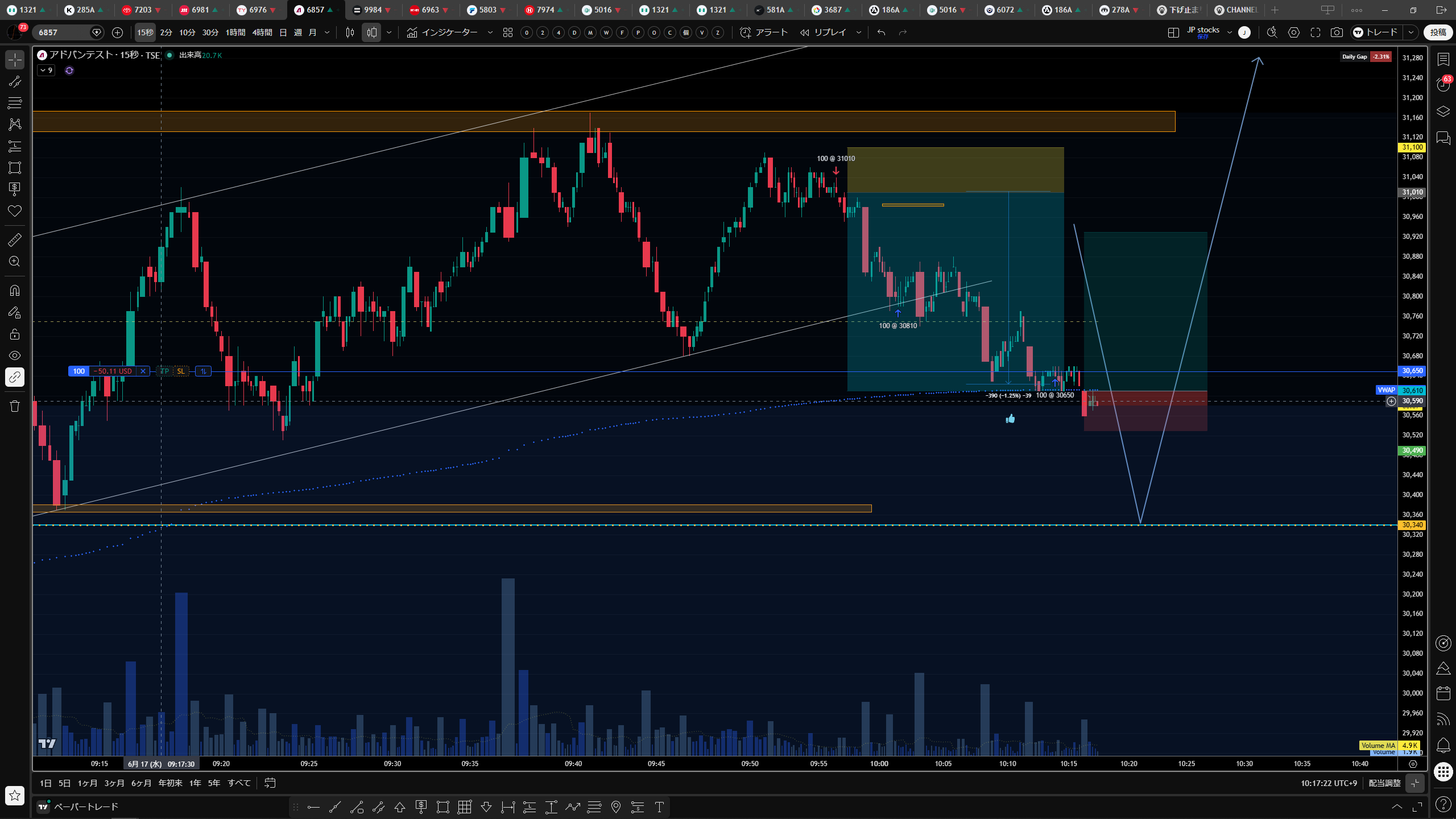Select the trend line drawing tool
This screenshot has height=819, width=1456.
point(15,81)
